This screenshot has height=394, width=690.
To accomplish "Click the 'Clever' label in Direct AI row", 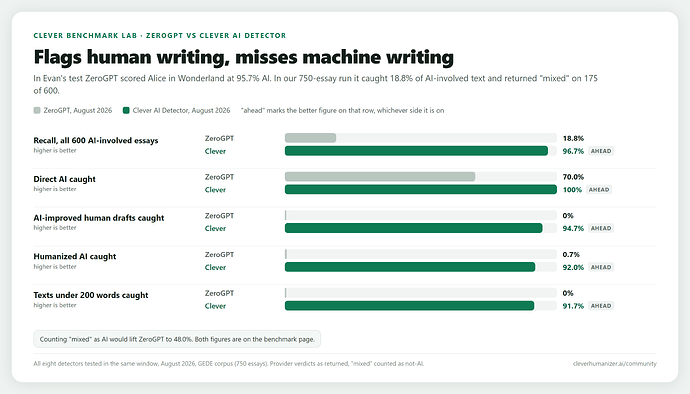I will [x=215, y=190].
